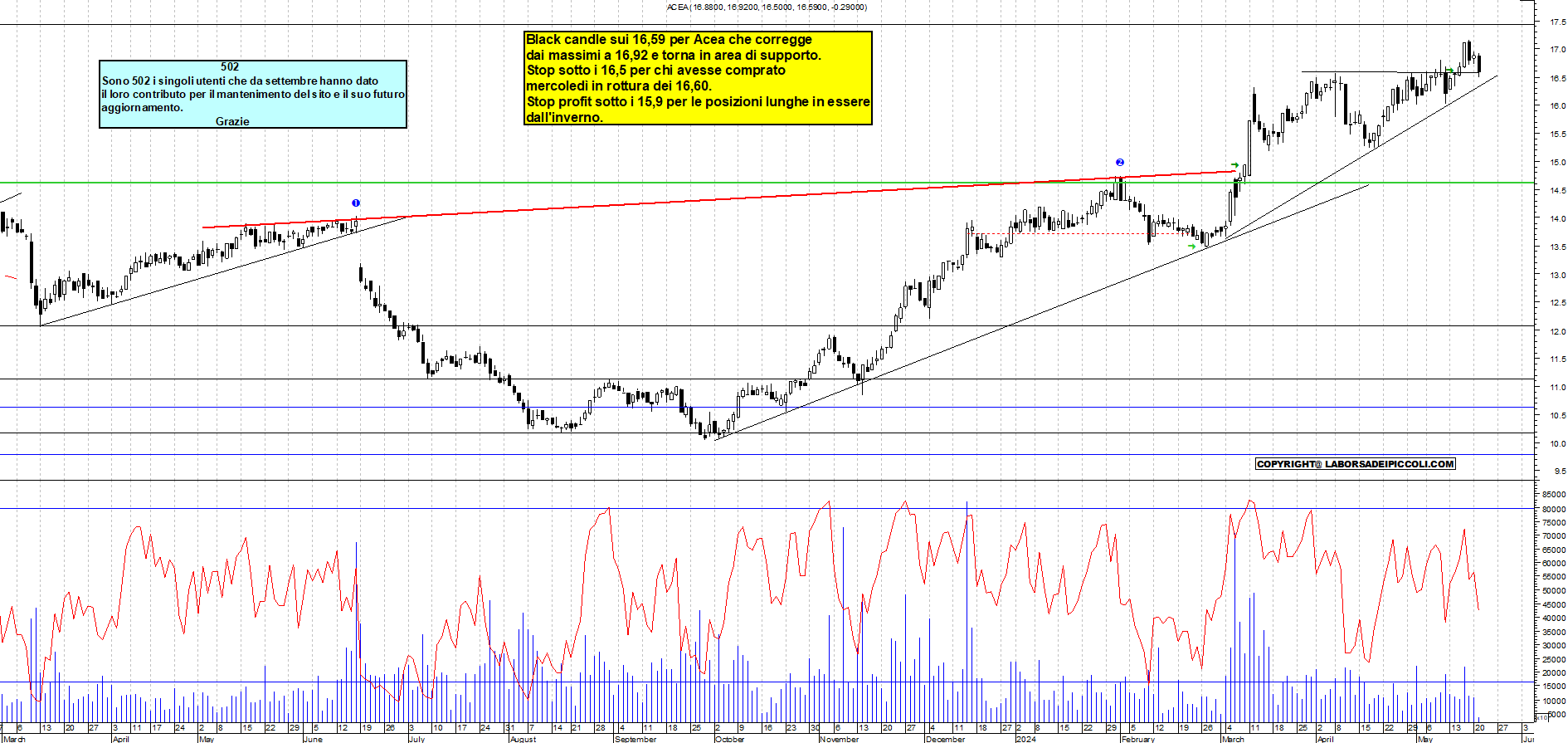Click the 9.5 price axis label

coord(1560,471)
